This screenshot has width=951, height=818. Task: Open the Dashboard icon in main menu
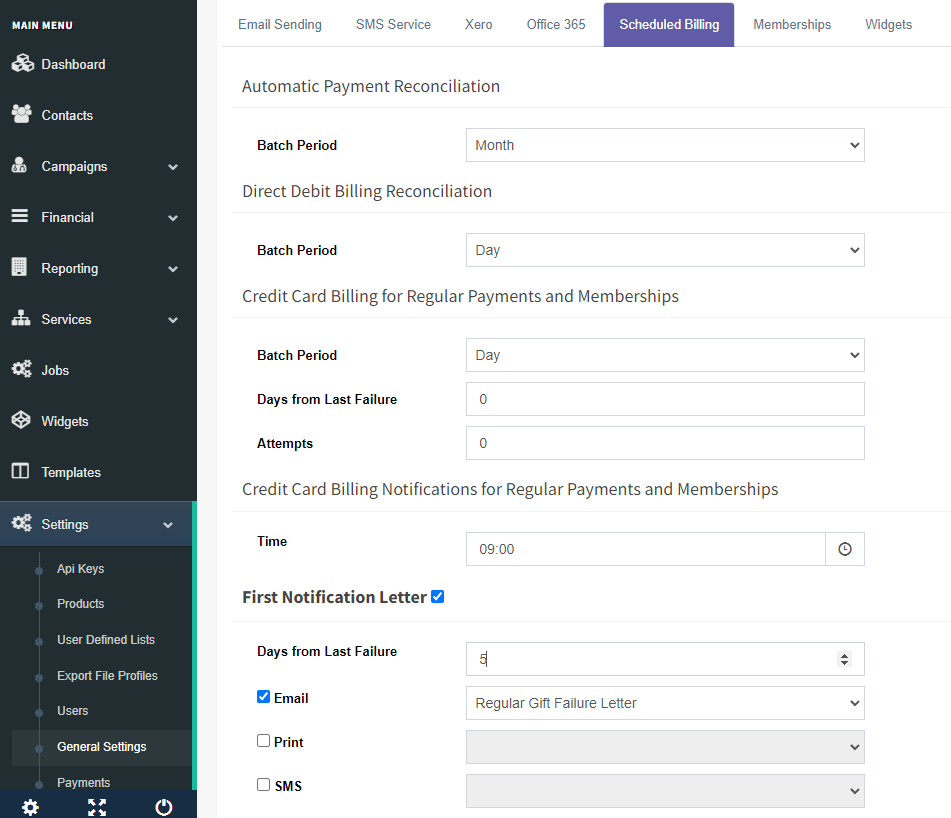[x=22, y=63]
